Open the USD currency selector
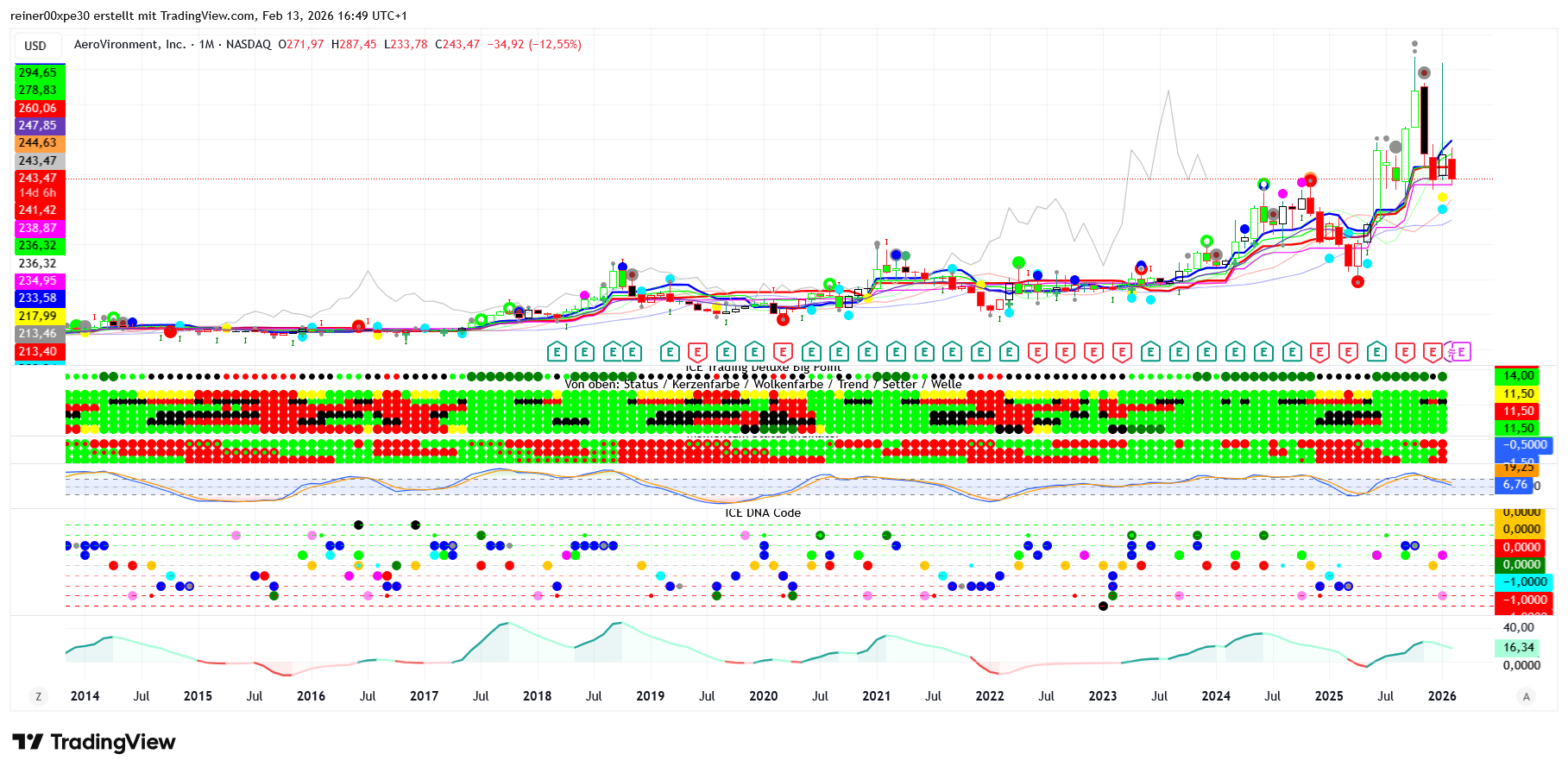Viewport: 1568px width, 773px height. coord(35,46)
